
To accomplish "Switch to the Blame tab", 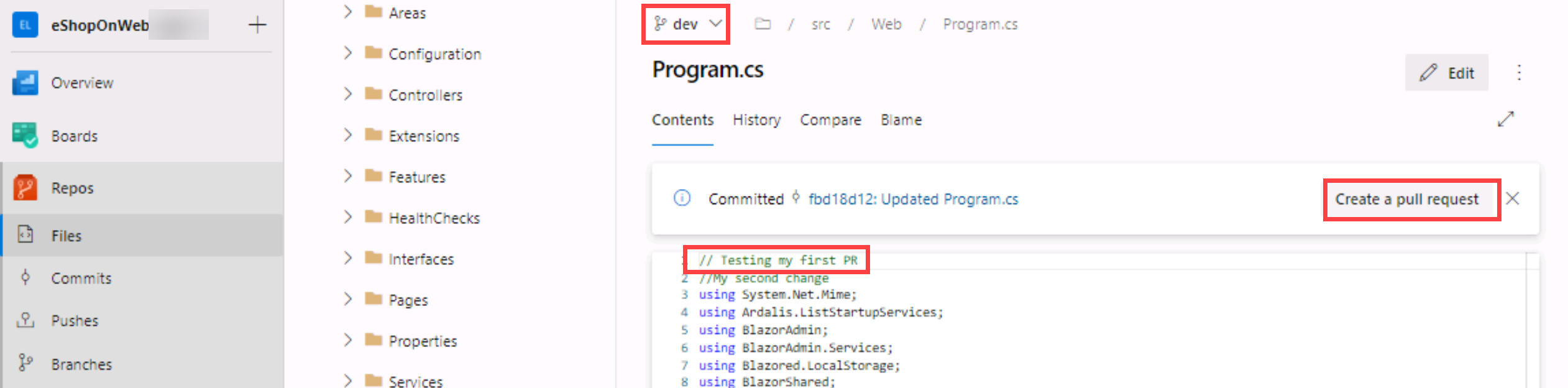I will 901,120.
